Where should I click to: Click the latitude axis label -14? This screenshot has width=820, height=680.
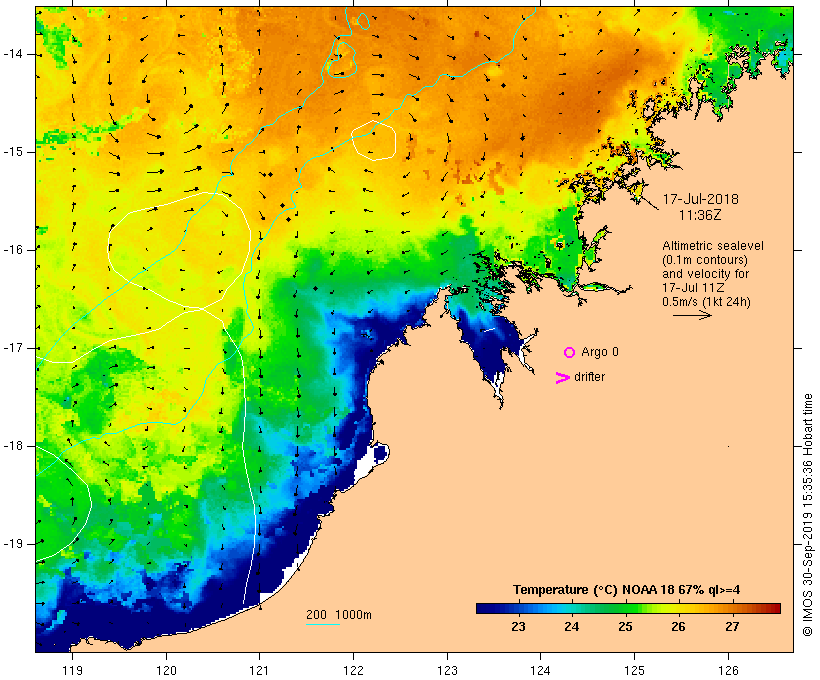pos(12,54)
